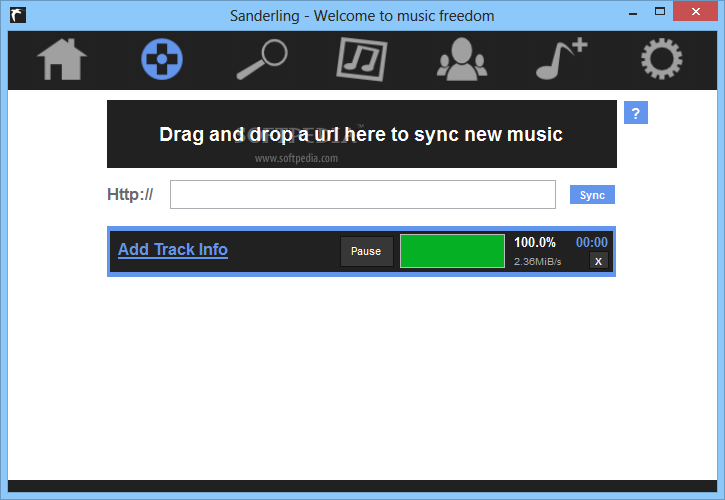Close the Sanderling window
725x500 pixels.
pos(695,12)
